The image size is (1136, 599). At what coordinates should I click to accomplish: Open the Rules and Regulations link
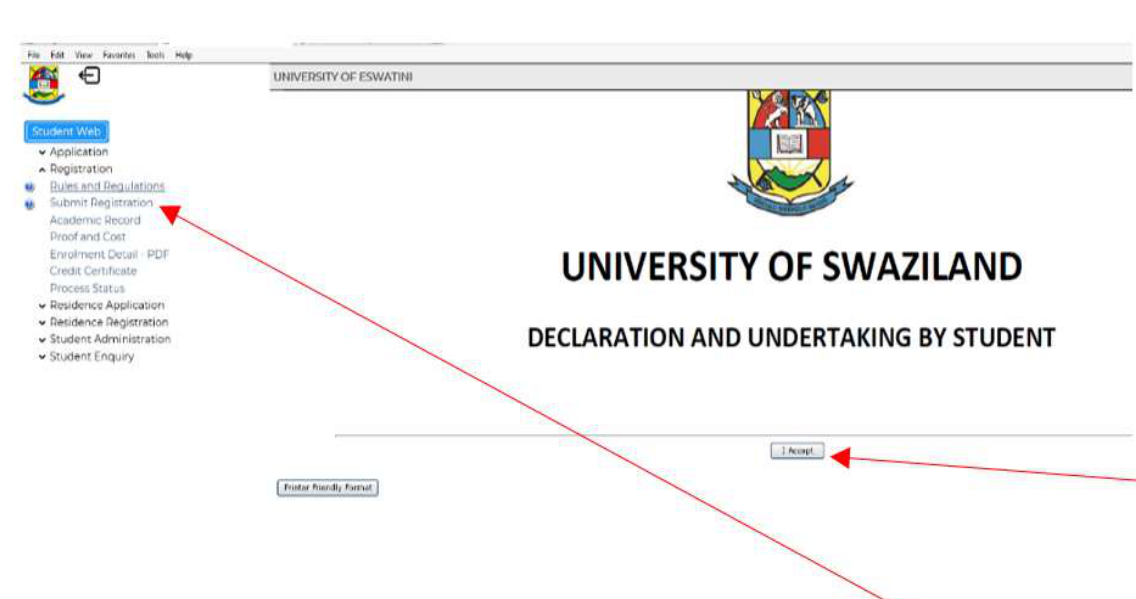107,186
